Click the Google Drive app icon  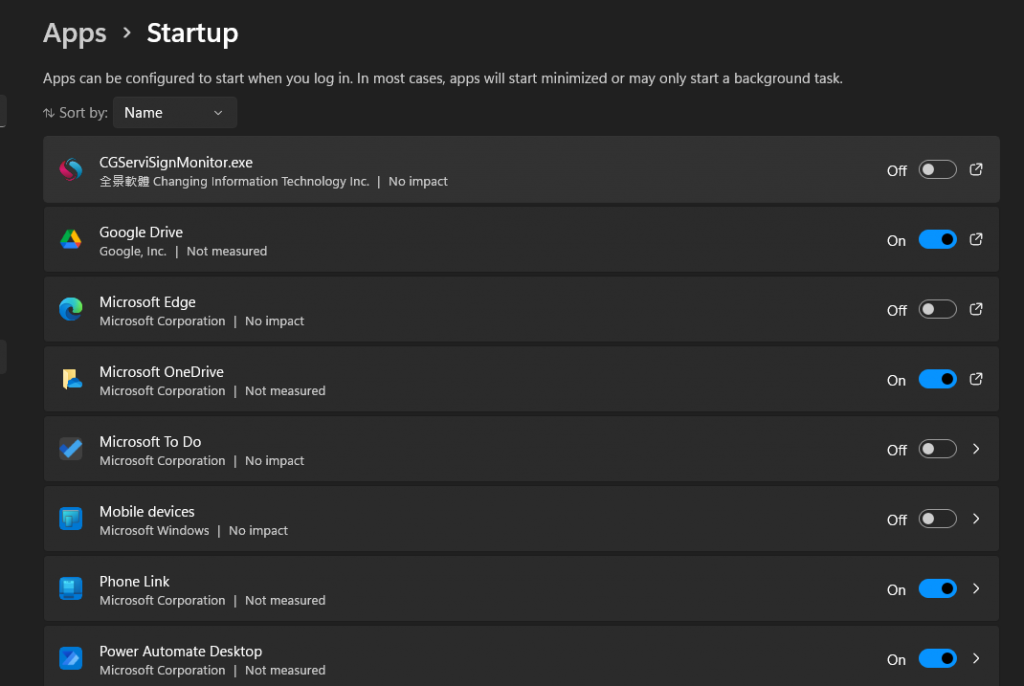(70, 240)
